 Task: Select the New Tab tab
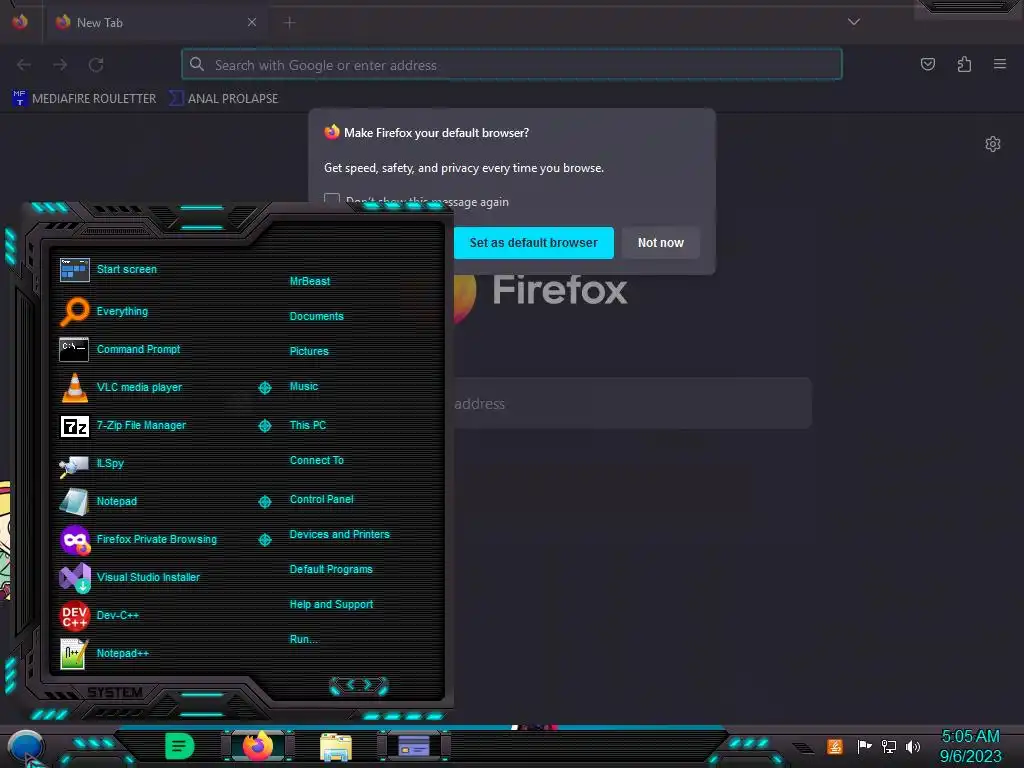pos(155,22)
